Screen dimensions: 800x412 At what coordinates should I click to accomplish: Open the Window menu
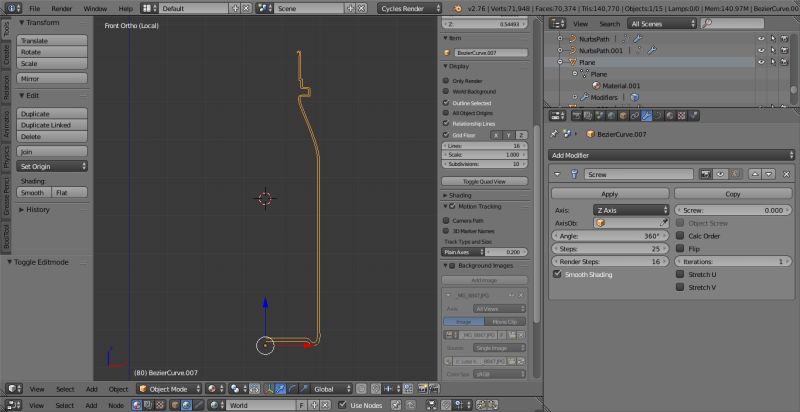point(95,9)
